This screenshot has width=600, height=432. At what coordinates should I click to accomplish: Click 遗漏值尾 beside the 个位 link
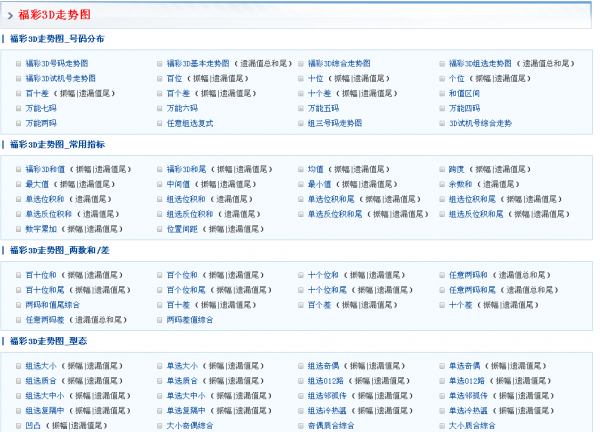(510, 78)
